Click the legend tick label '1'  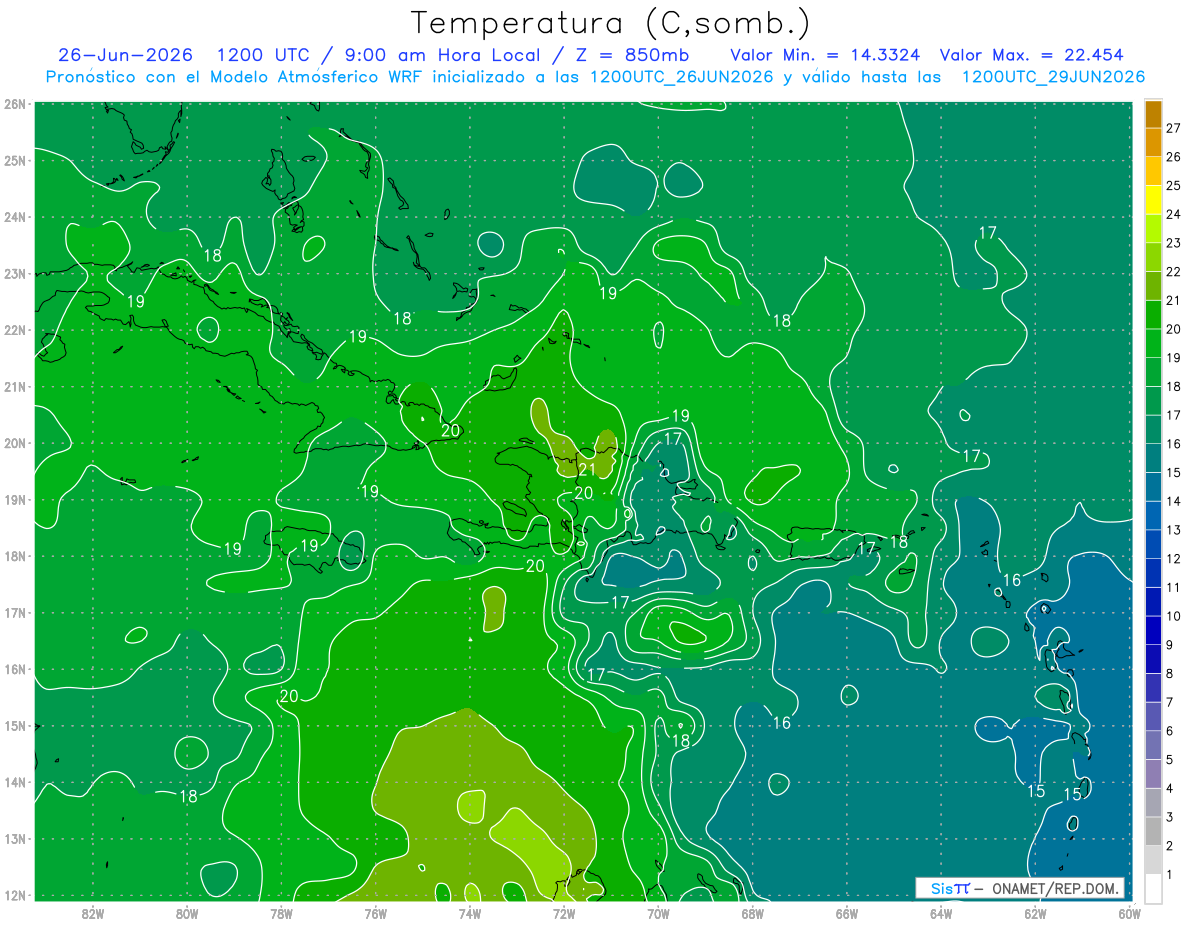1170,874
